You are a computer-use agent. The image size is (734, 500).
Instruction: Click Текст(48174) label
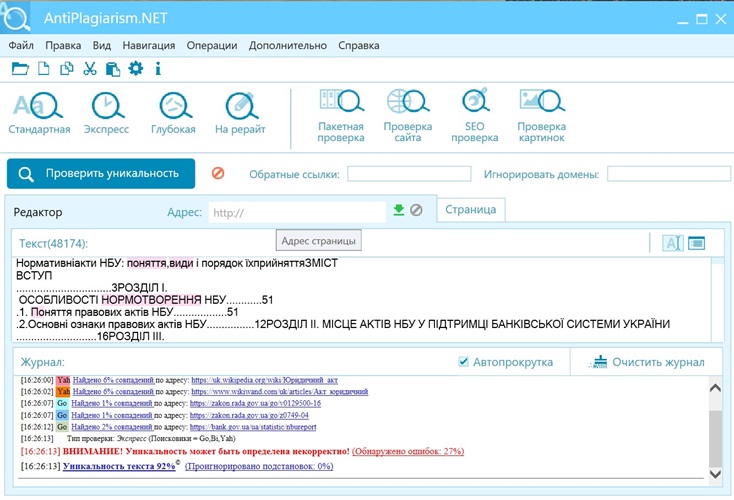[x=53, y=243]
